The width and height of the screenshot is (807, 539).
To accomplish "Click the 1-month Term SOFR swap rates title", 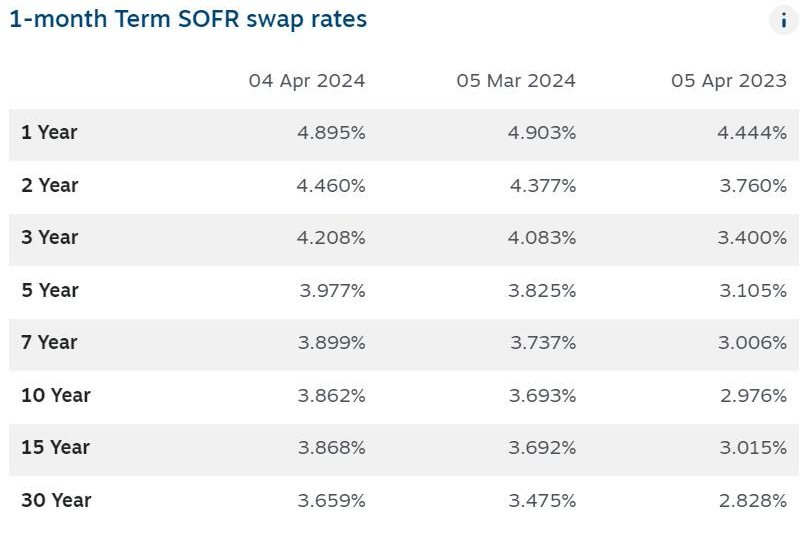I will click(x=188, y=20).
